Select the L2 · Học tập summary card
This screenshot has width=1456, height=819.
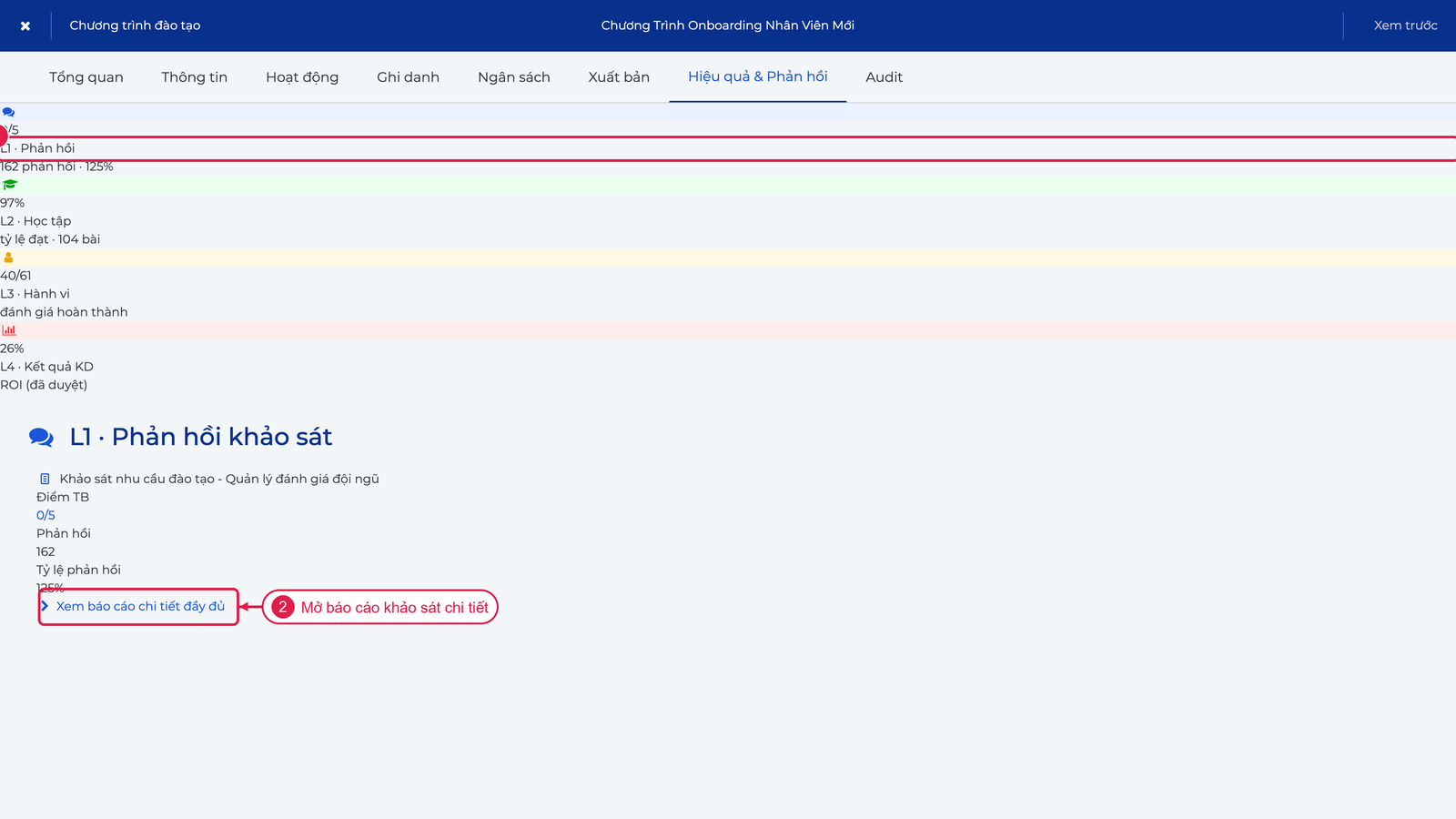click(x=728, y=212)
